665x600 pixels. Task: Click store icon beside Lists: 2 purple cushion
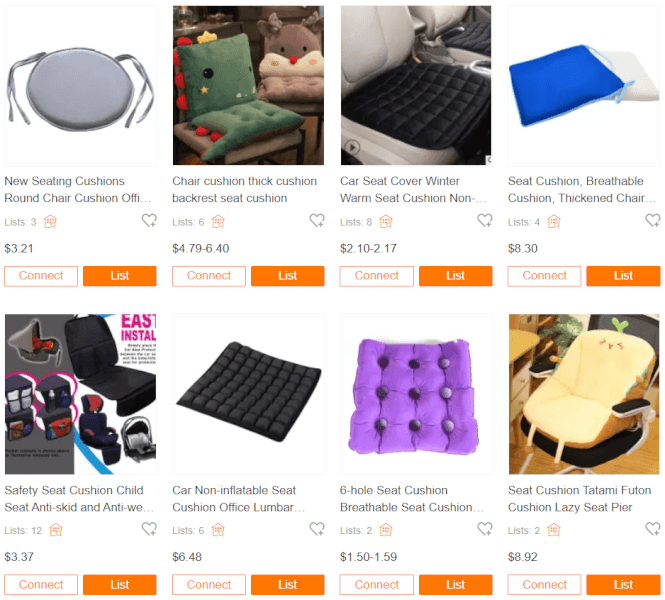click(x=386, y=530)
